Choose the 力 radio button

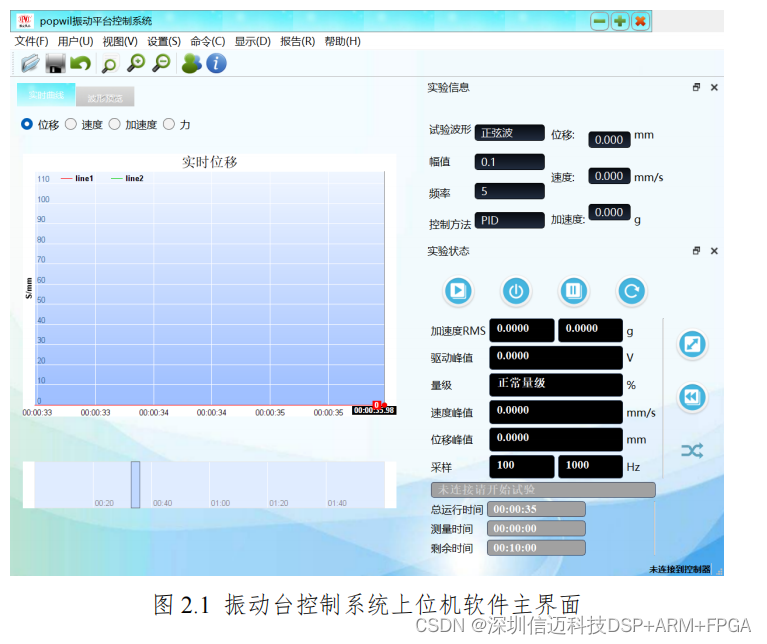coord(169,125)
